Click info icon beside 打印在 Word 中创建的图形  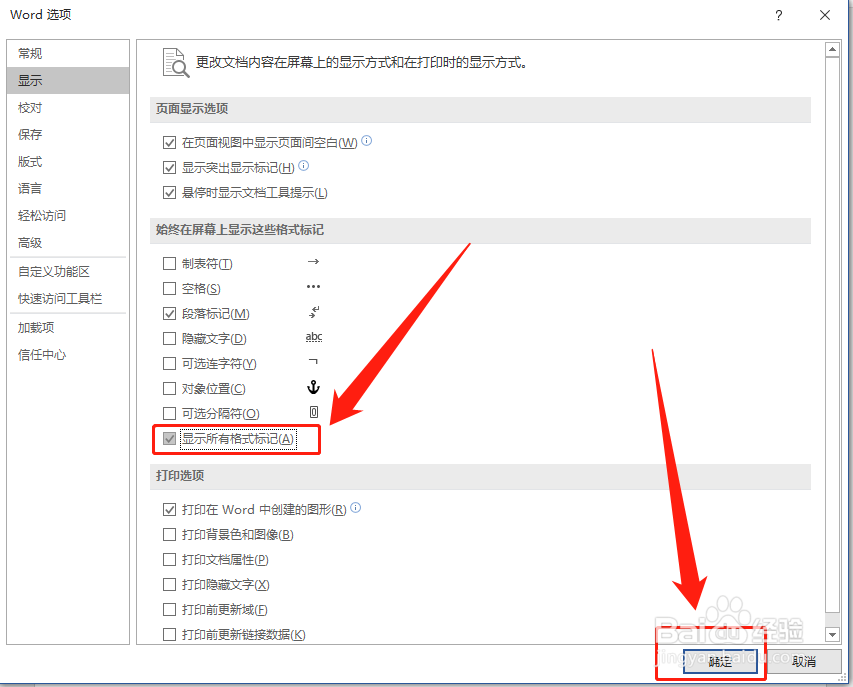(355, 507)
